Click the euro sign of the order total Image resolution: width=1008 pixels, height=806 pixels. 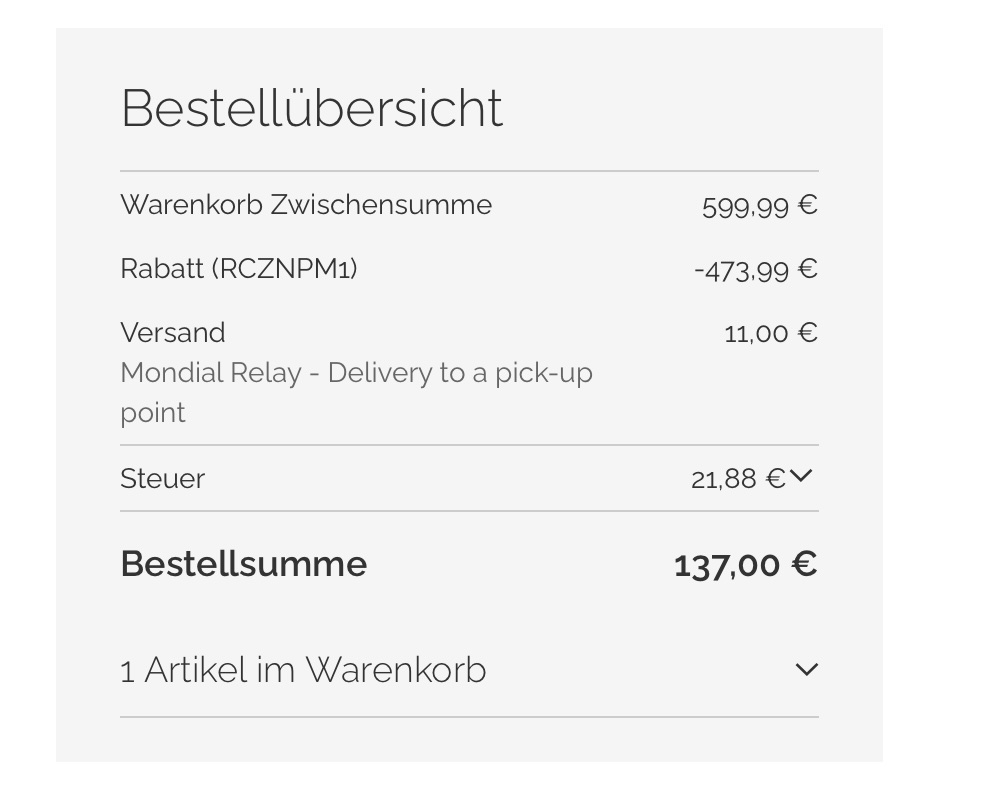point(804,565)
